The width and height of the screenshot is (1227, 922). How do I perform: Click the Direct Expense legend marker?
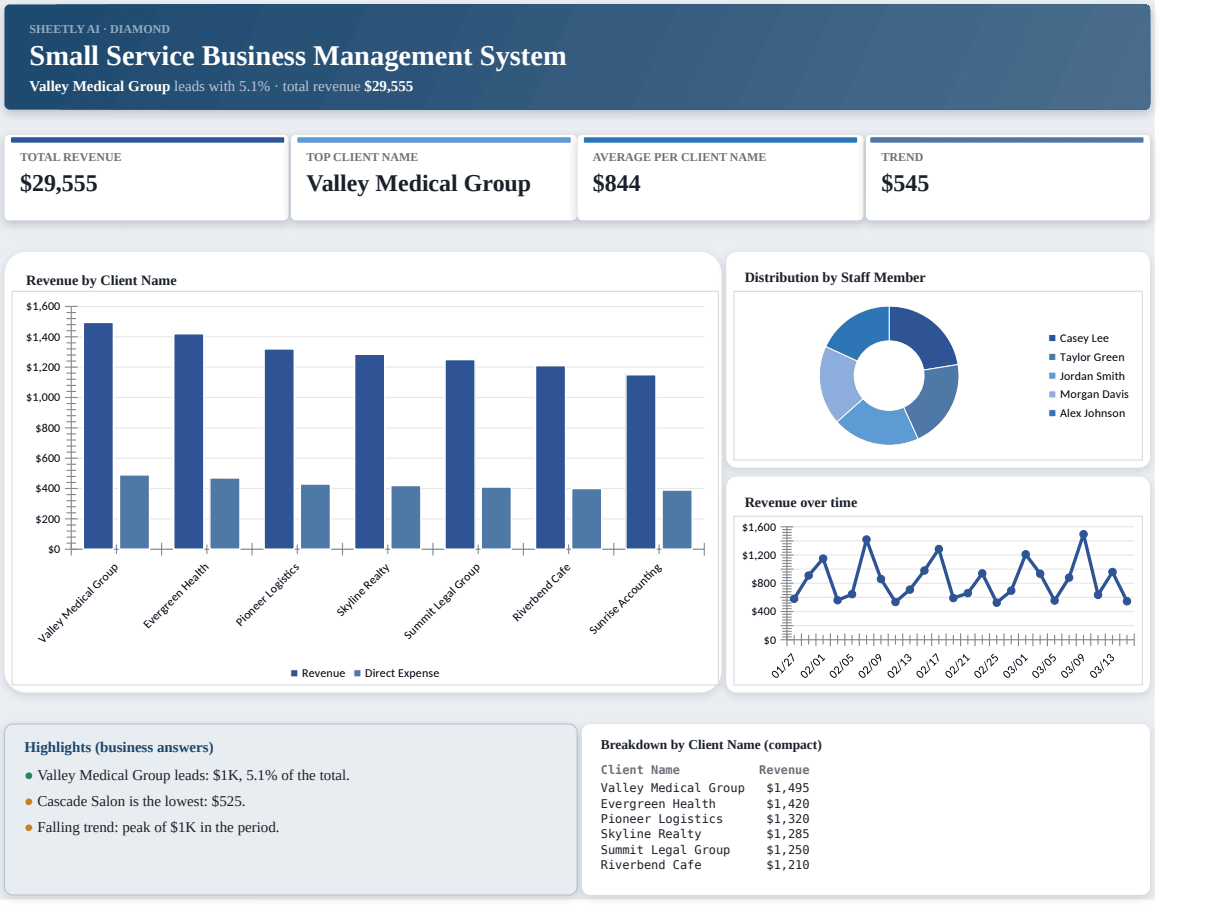pos(357,674)
